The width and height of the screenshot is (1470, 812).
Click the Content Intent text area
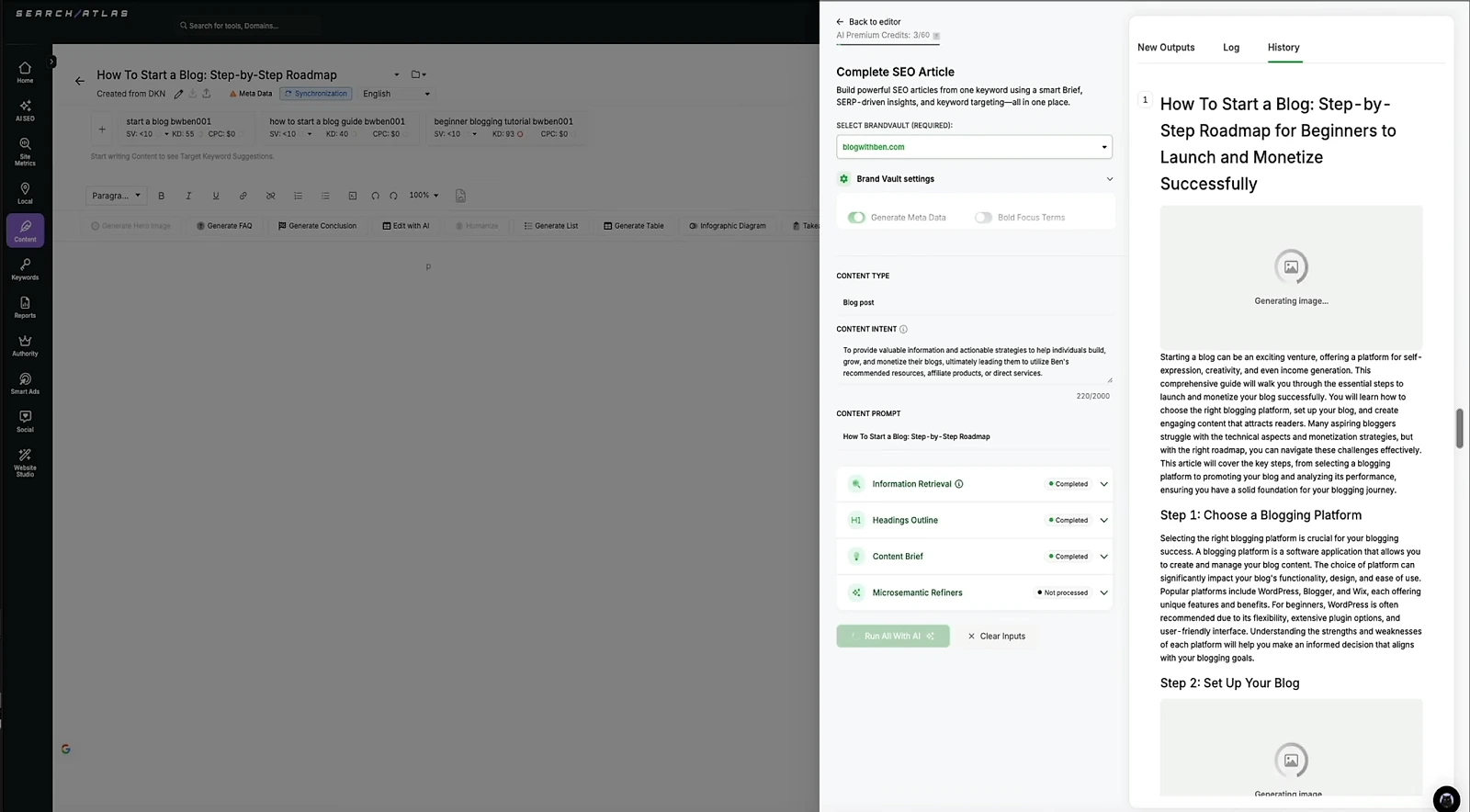point(974,362)
